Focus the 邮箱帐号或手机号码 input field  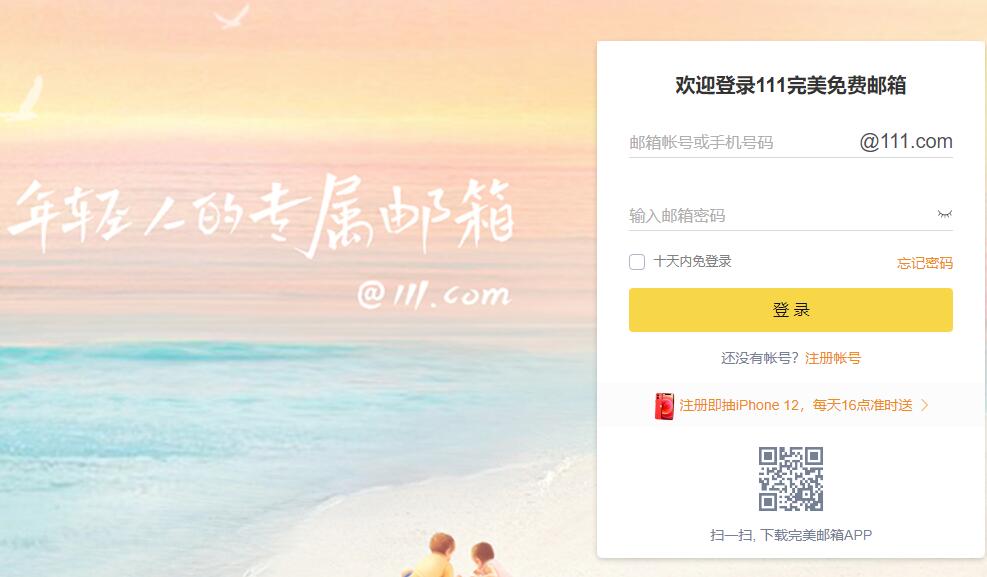pyautogui.click(x=742, y=142)
